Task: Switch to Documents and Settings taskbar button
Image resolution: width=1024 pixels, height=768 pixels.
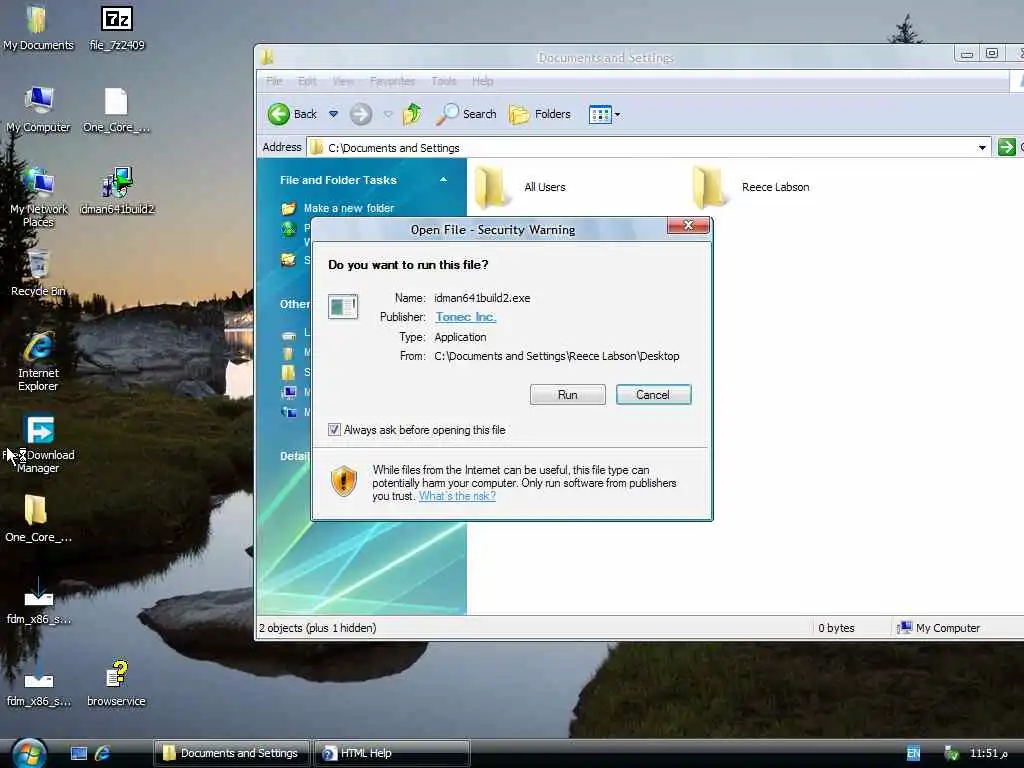Action: pos(231,753)
